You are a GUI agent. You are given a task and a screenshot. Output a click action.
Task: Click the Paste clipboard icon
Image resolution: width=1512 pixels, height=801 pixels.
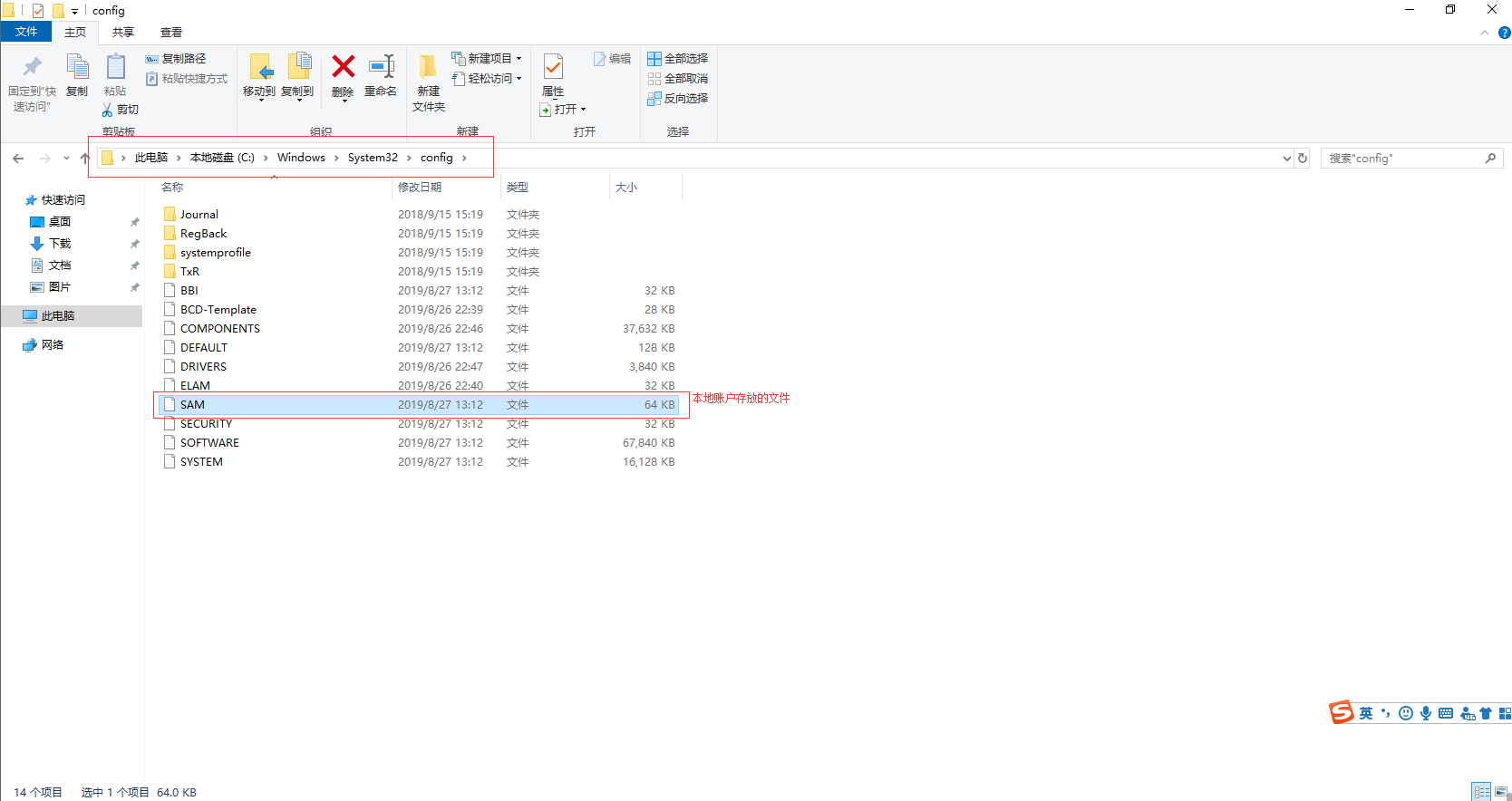116,67
